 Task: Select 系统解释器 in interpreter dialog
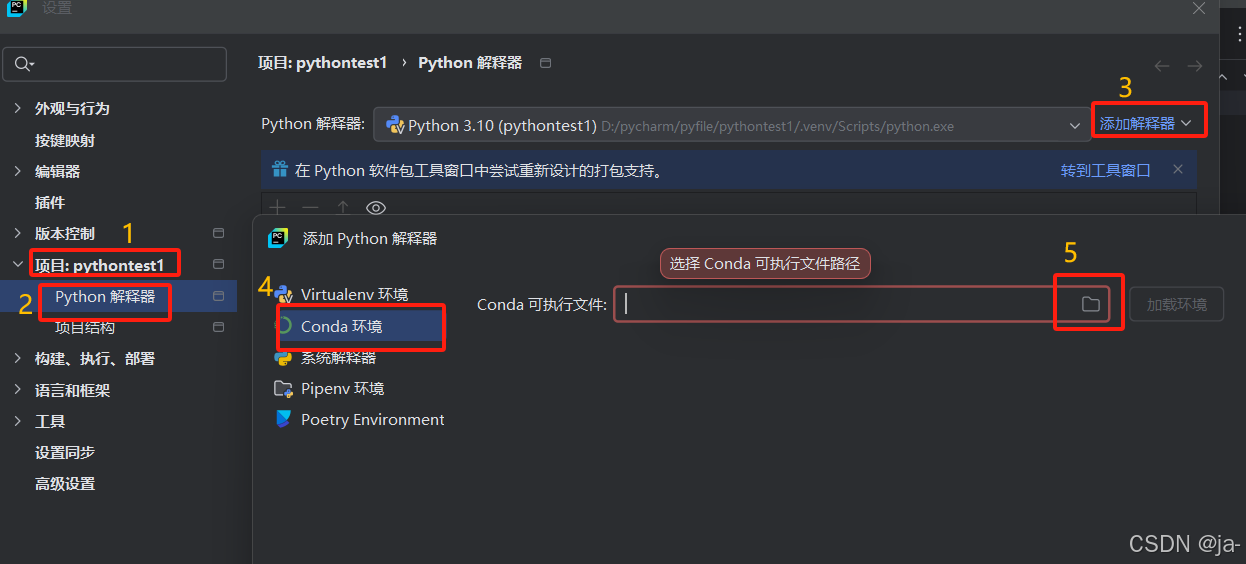pyautogui.click(x=338, y=357)
